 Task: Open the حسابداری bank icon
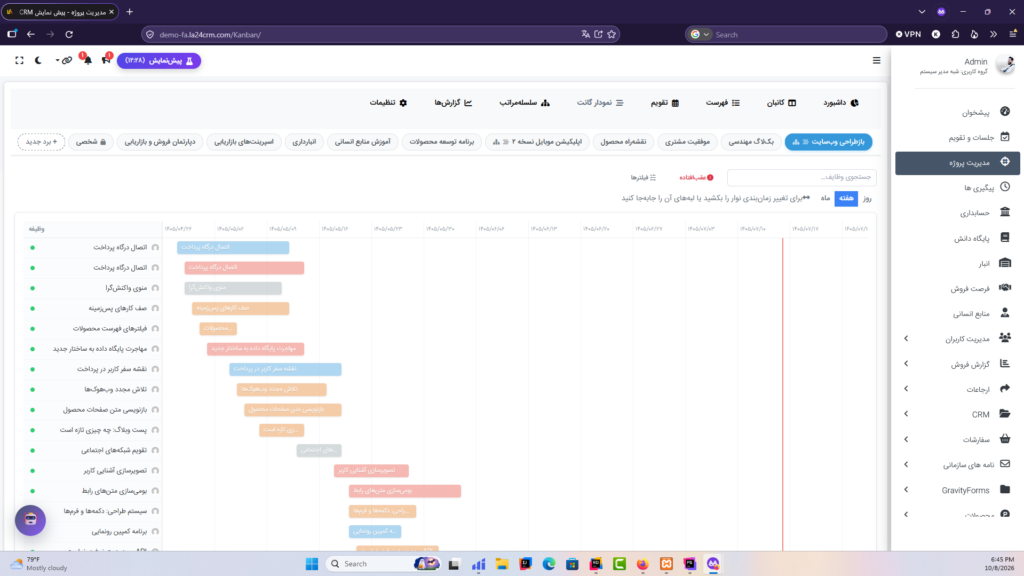(1005, 212)
